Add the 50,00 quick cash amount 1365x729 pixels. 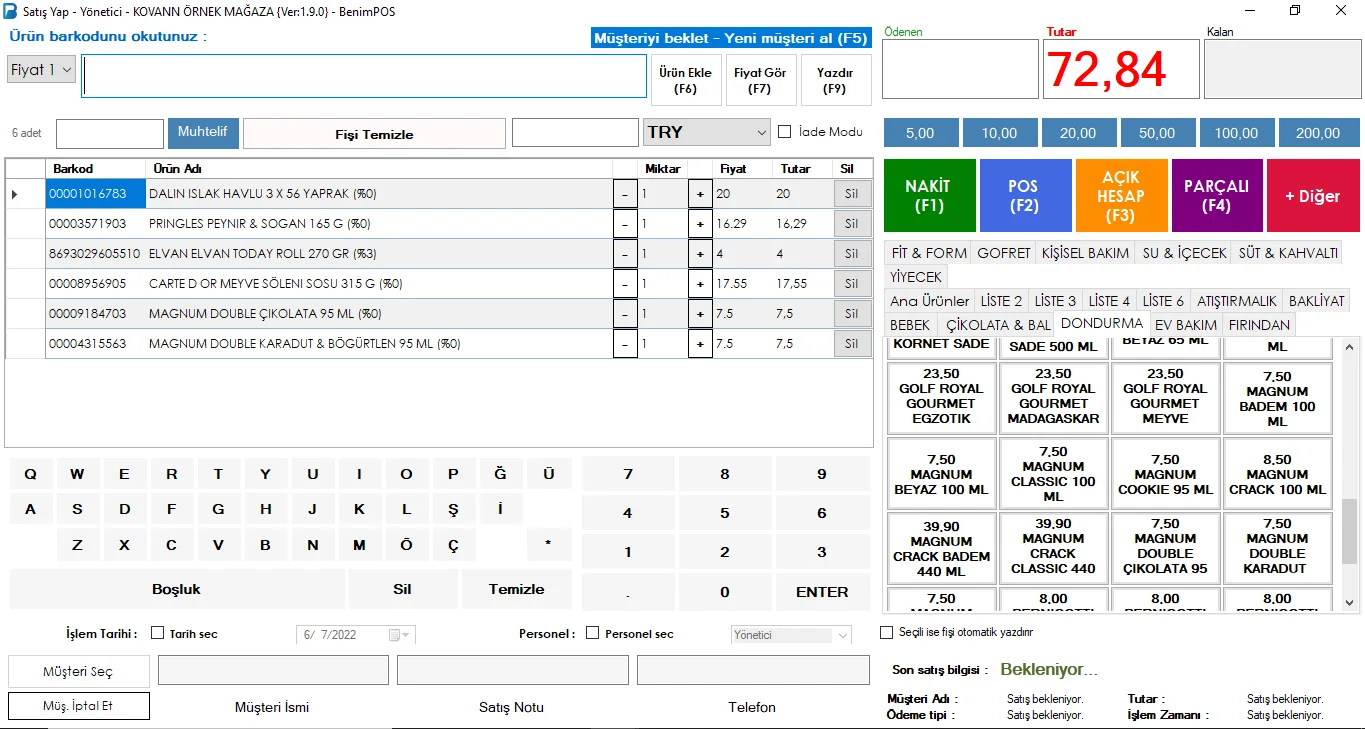1157,133
